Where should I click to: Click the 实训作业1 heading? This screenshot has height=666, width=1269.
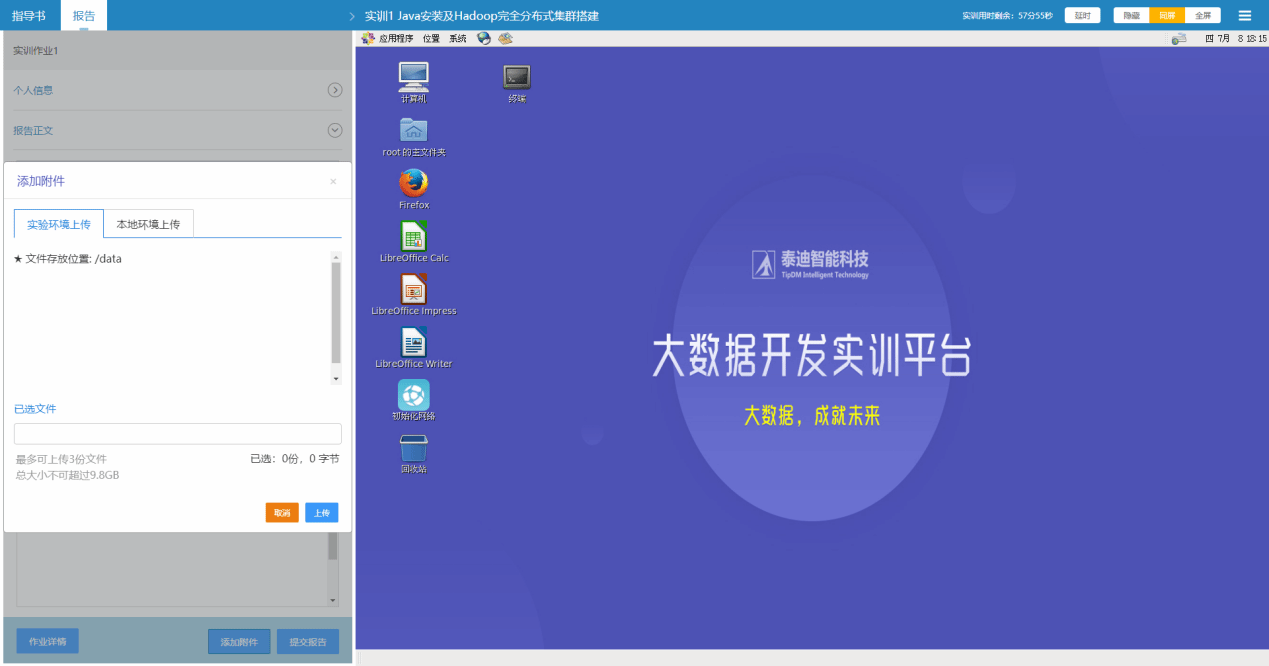35,50
